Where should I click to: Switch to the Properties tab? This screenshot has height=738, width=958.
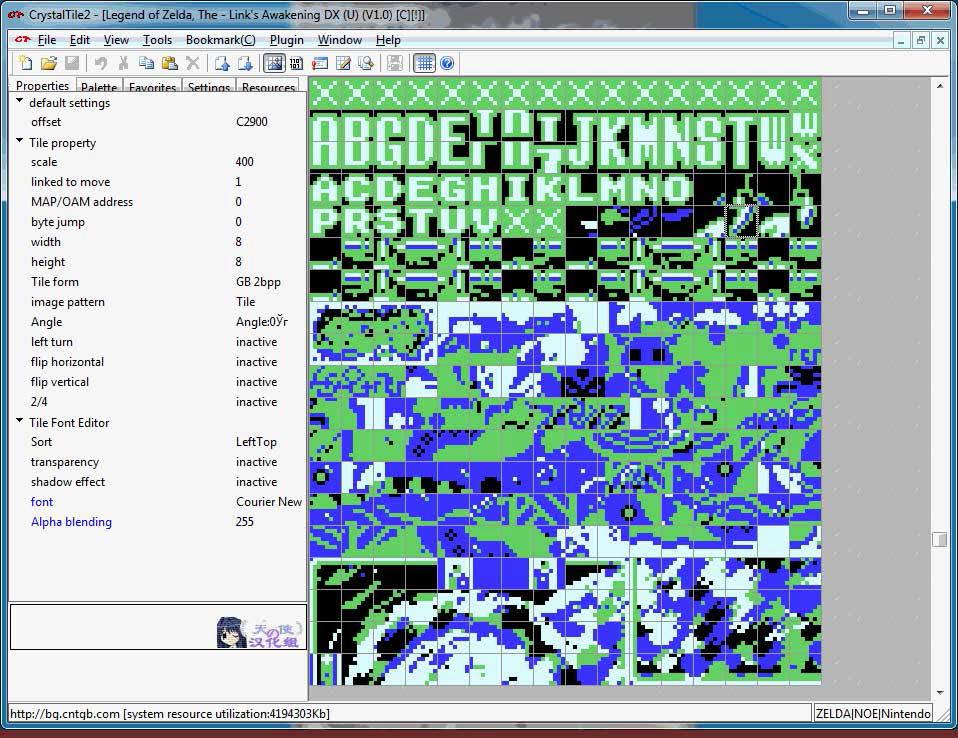(42, 86)
